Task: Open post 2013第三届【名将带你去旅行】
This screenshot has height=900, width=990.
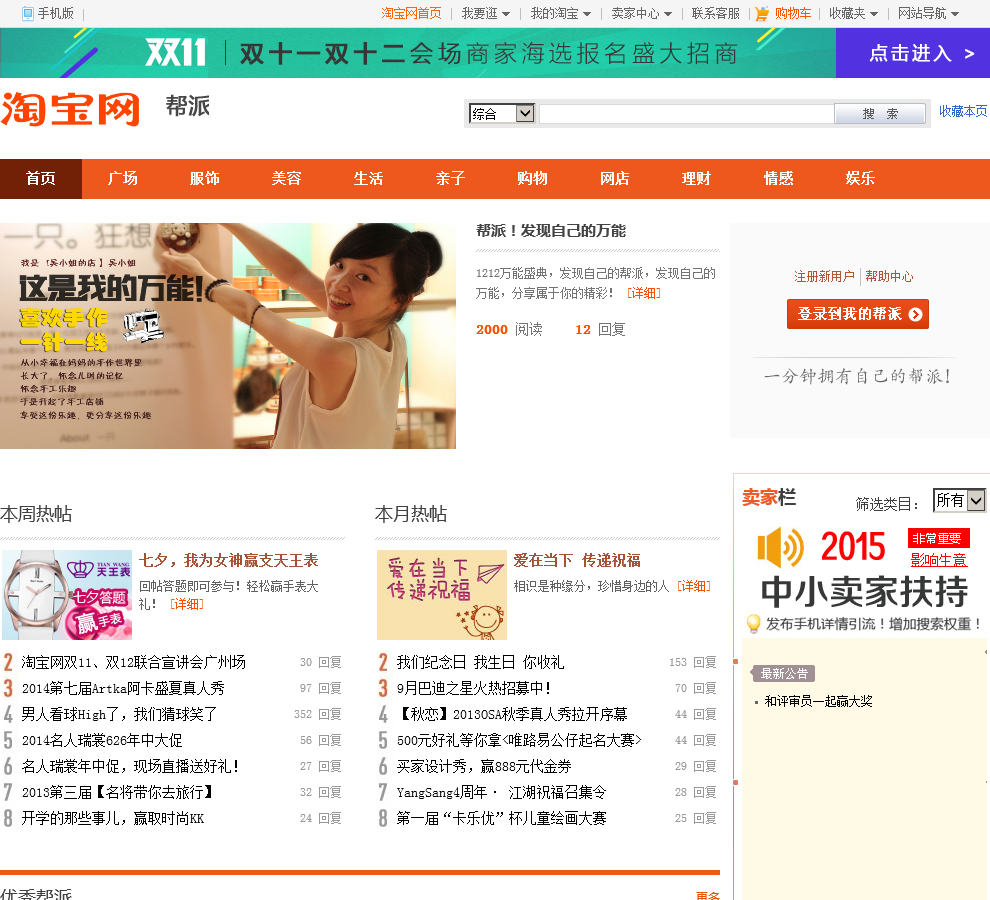Action: coord(117,792)
